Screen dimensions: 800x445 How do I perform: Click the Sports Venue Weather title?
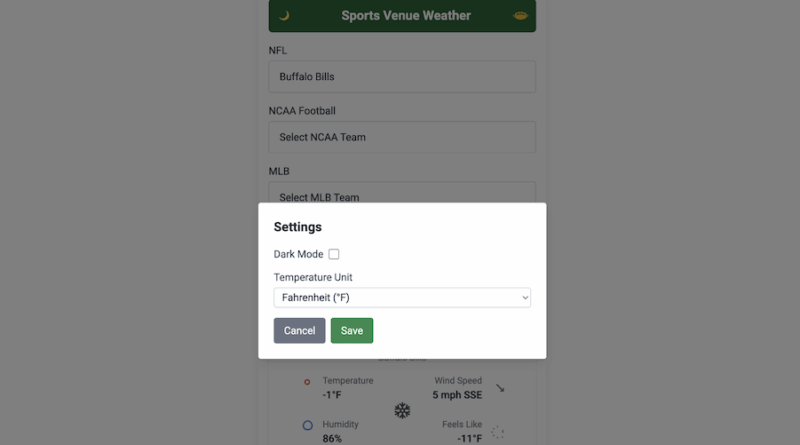[x=406, y=16]
